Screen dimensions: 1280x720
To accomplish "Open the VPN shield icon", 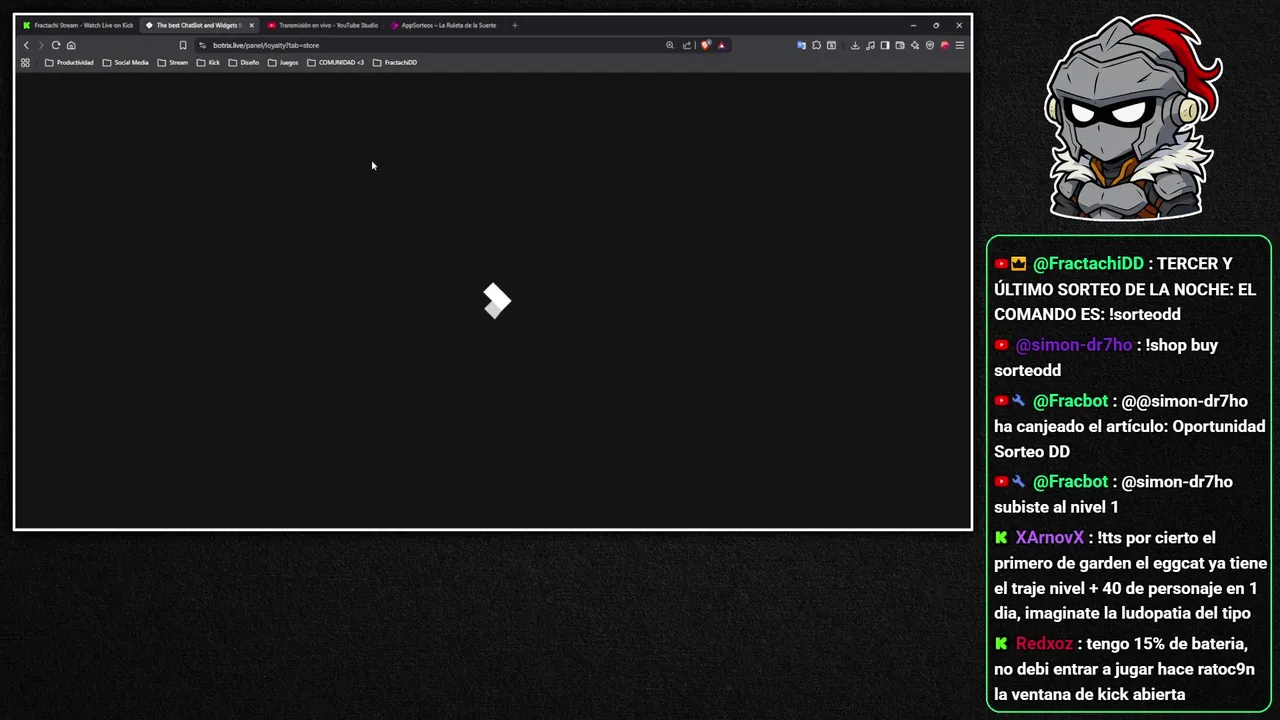I will pos(930,45).
